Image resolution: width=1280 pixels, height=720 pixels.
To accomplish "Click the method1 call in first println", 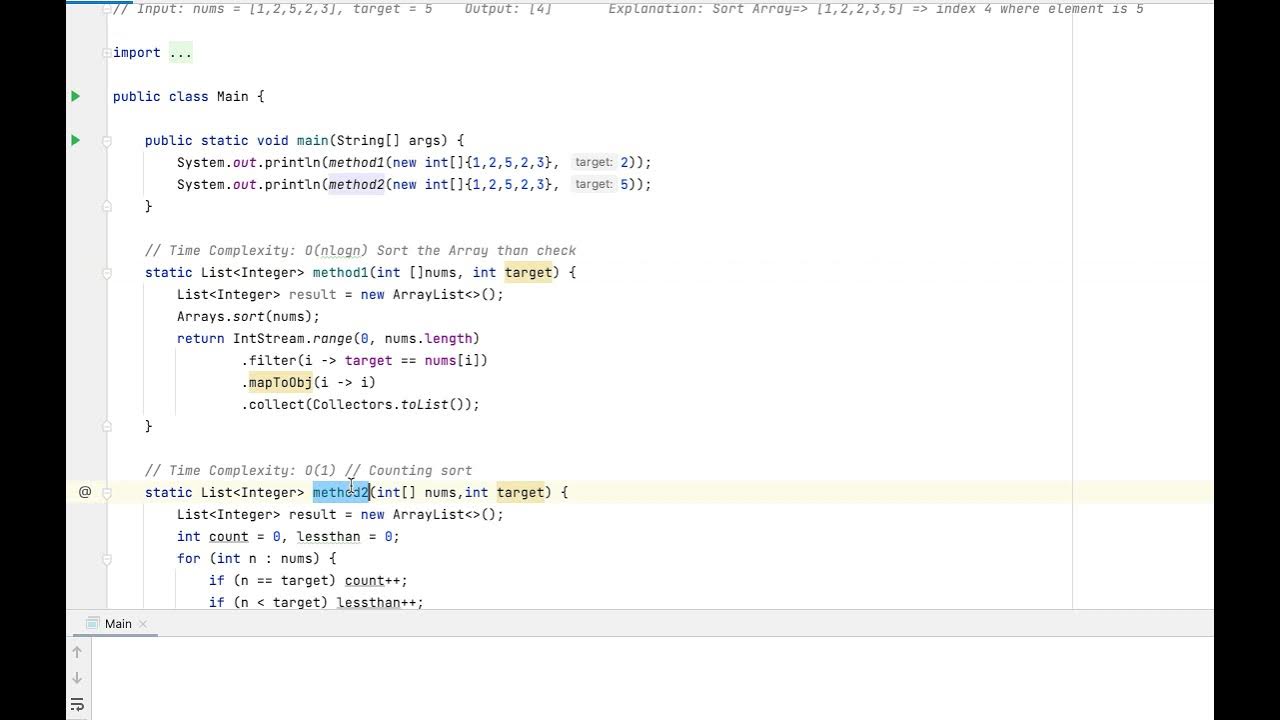I will coord(356,162).
